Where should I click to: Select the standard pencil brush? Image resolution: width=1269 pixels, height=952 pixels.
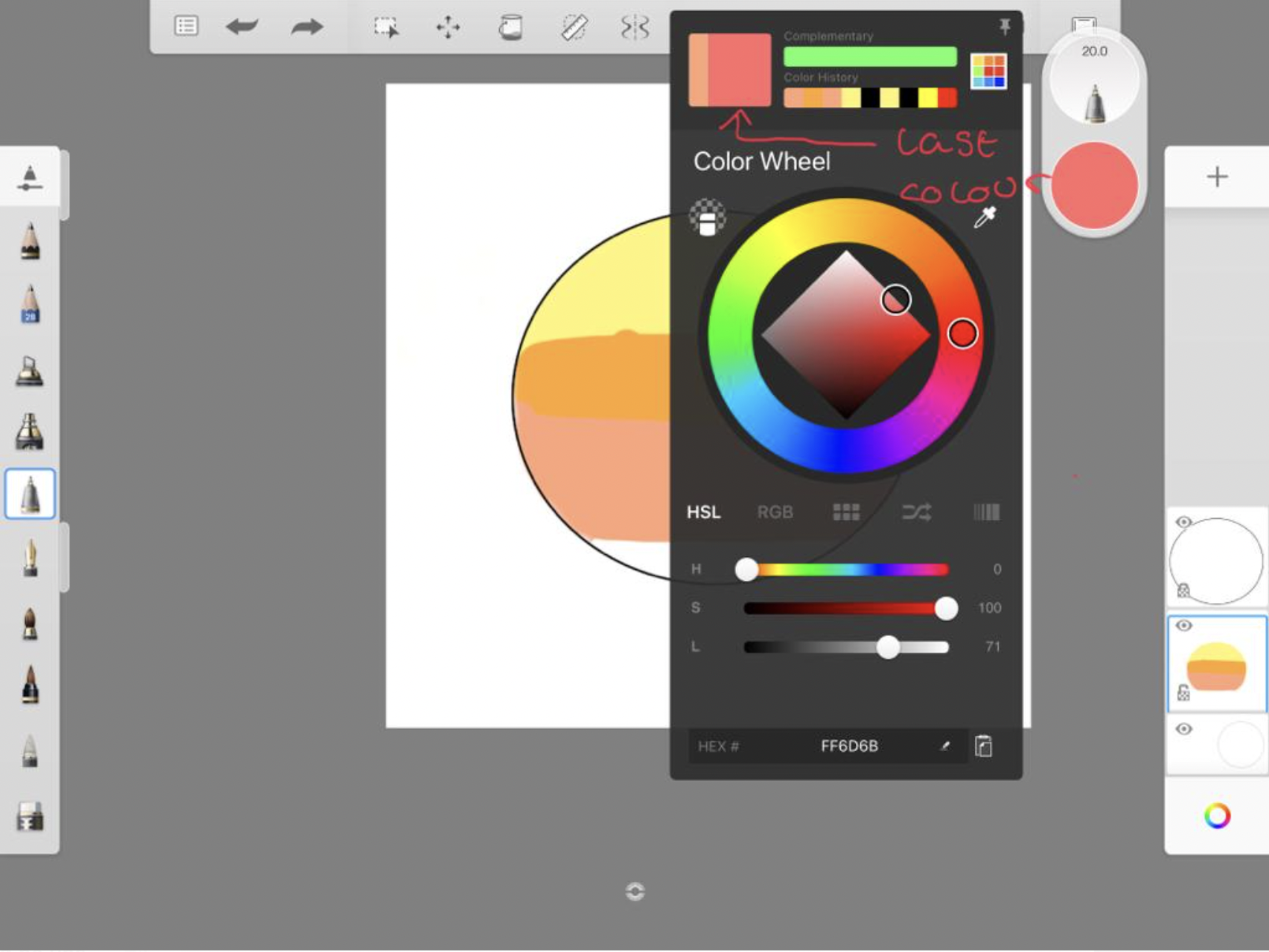[x=30, y=241]
